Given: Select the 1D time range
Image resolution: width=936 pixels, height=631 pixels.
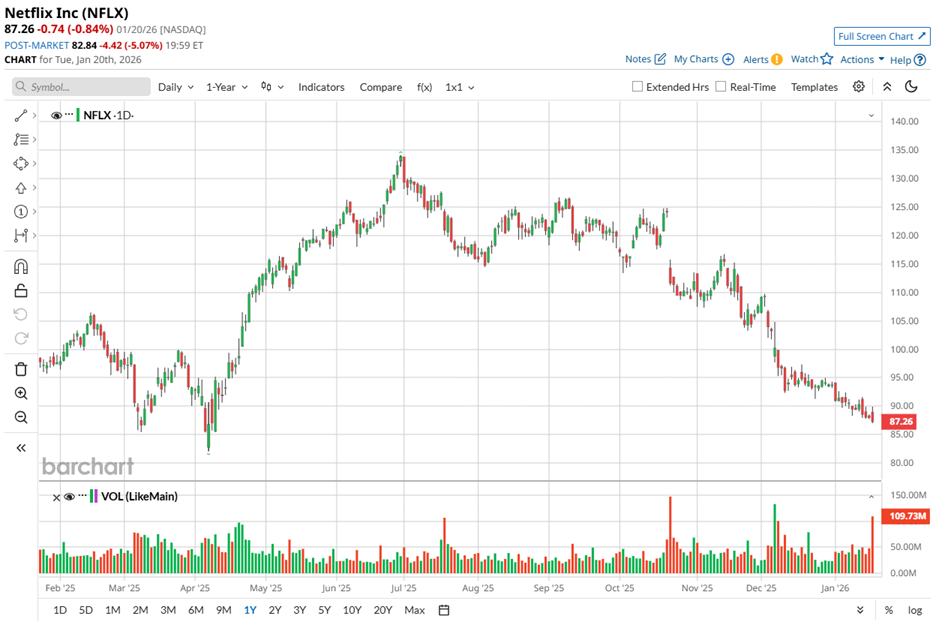Looking at the screenshot, I should point(60,610).
